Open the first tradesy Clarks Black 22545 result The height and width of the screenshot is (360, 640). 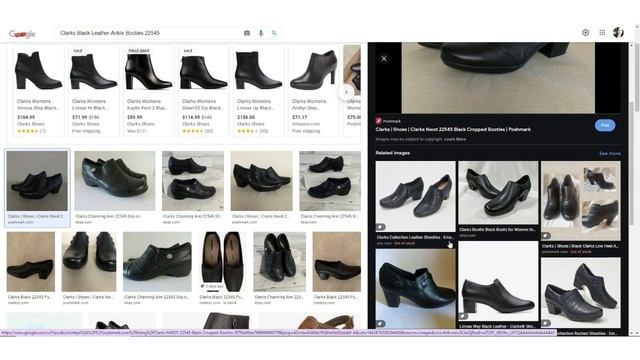coord(31,268)
